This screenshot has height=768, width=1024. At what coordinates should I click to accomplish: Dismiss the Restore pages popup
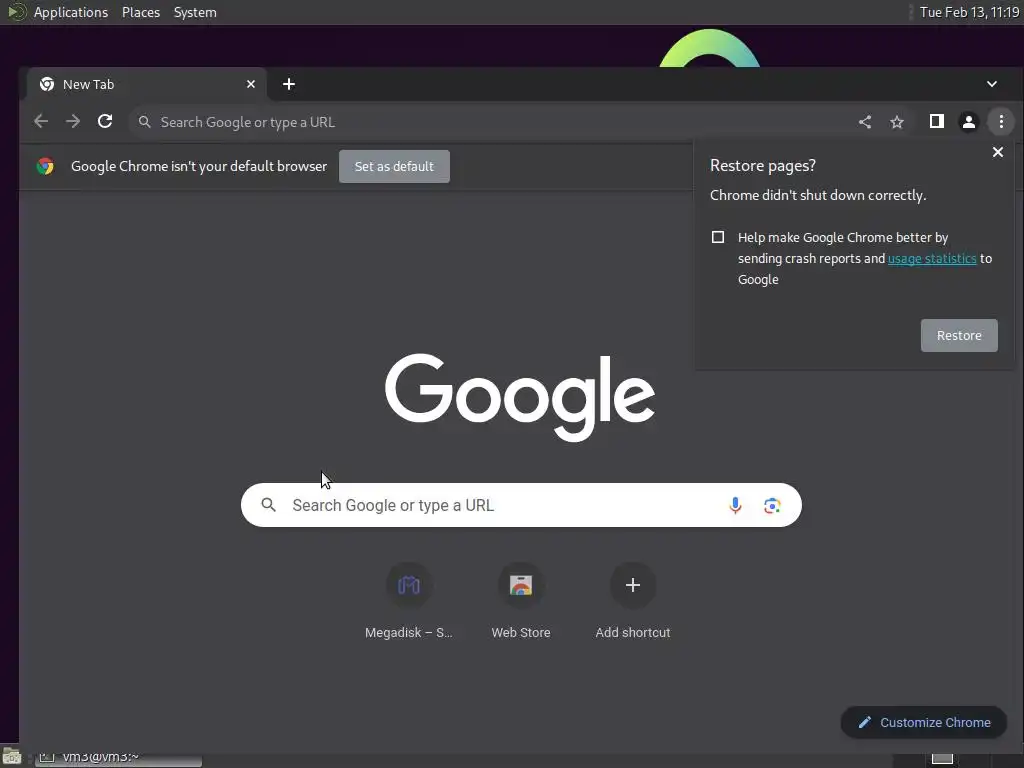click(x=998, y=152)
